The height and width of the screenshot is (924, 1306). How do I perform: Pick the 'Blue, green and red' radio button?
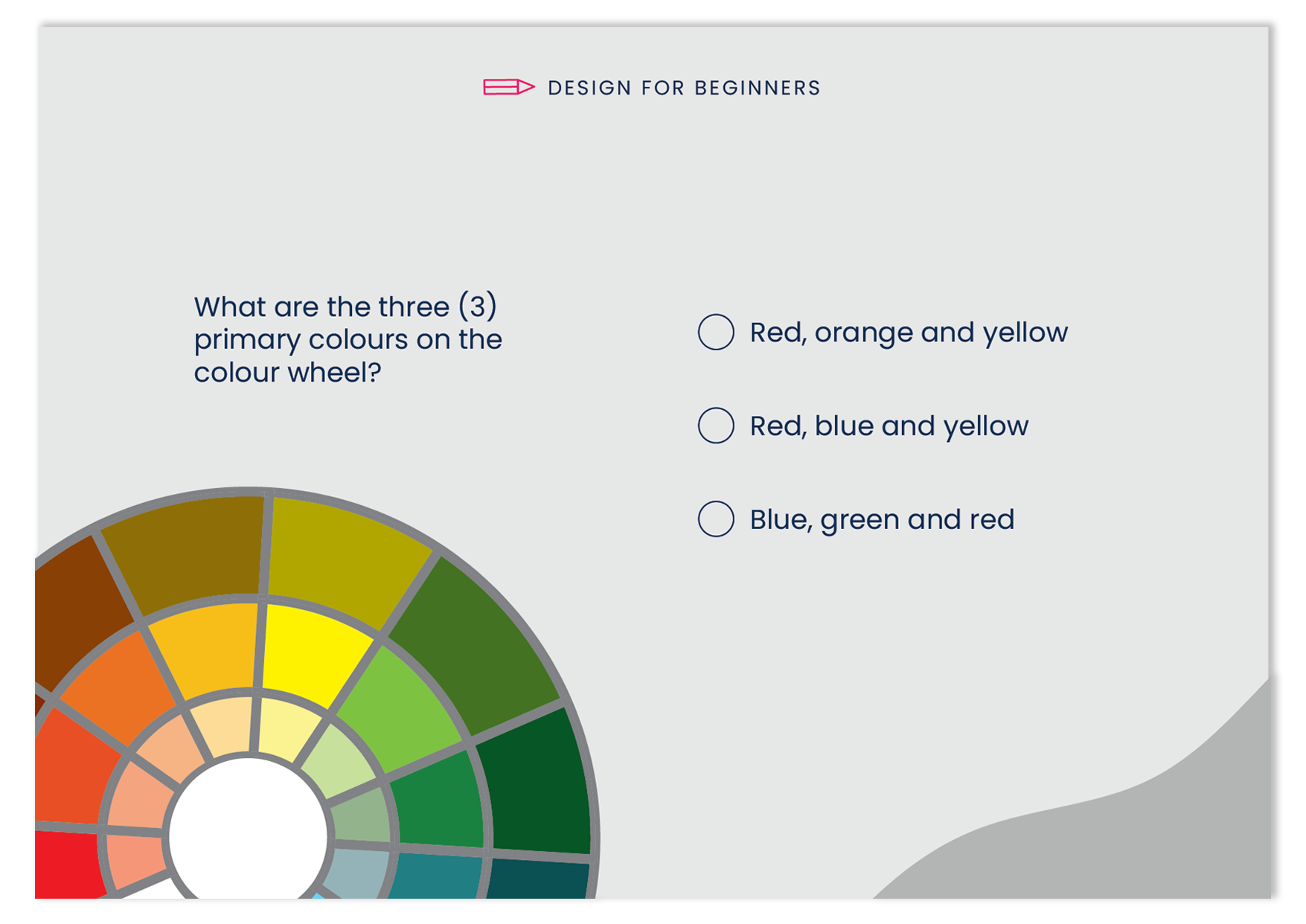point(716,519)
